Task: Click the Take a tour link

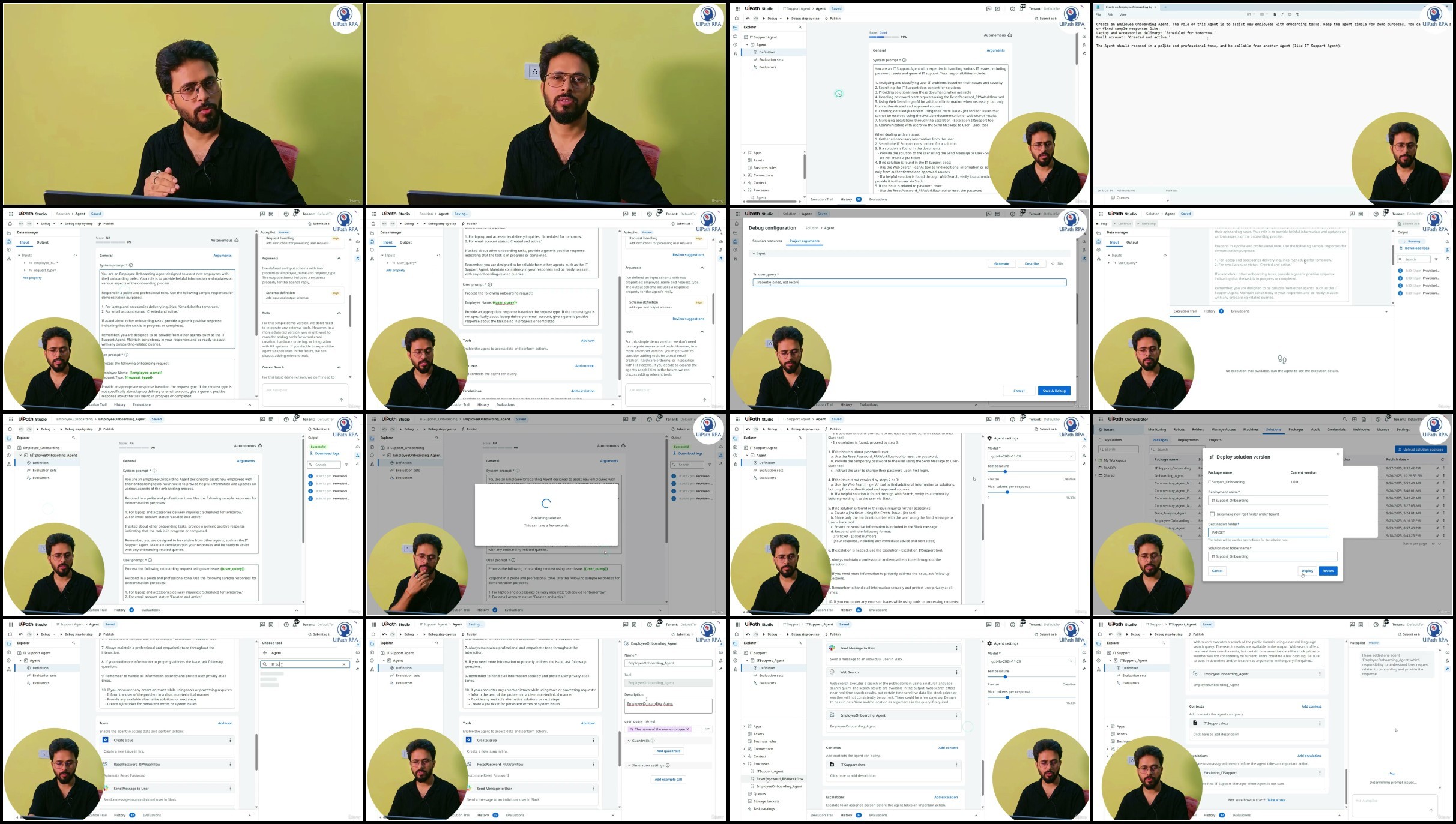Action: click(1276, 800)
